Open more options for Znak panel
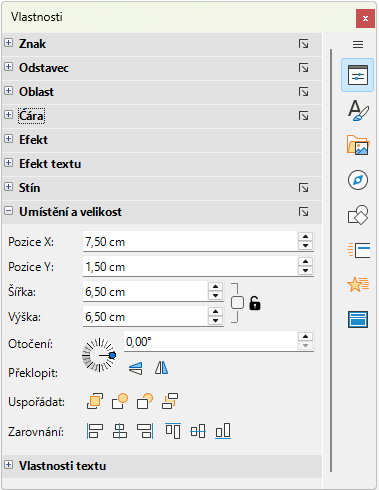The width and height of the screenshot is (379, 490). click(x=303, y=44)
